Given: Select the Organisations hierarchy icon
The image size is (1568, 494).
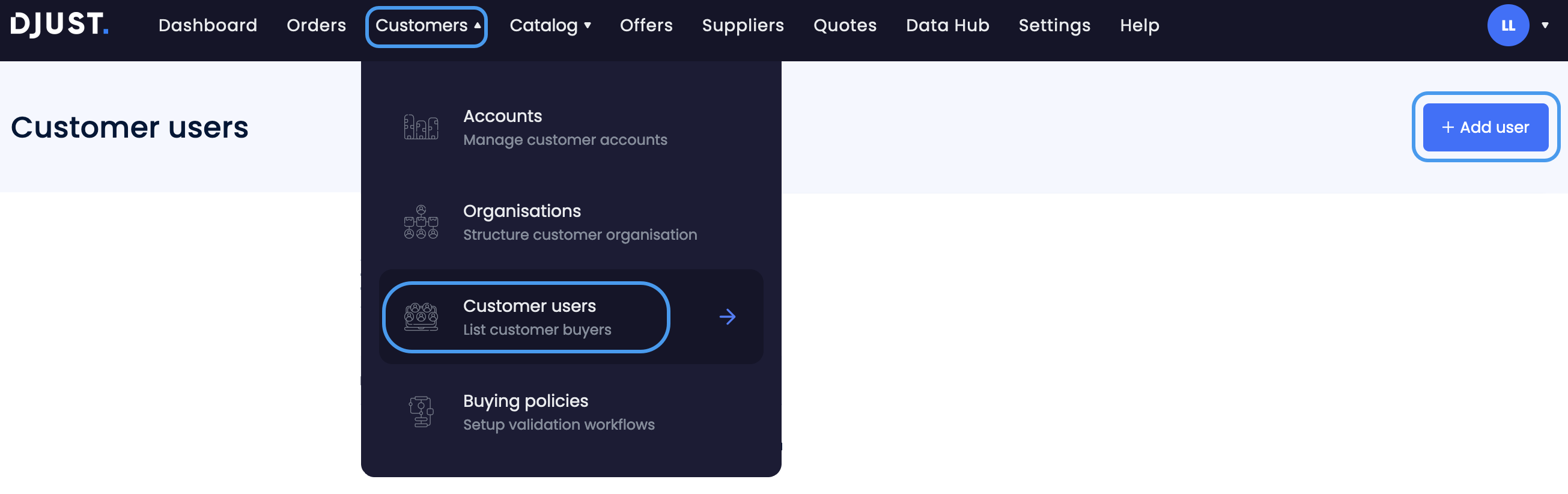Looking at the screenshot, I should tap(420, 222).
